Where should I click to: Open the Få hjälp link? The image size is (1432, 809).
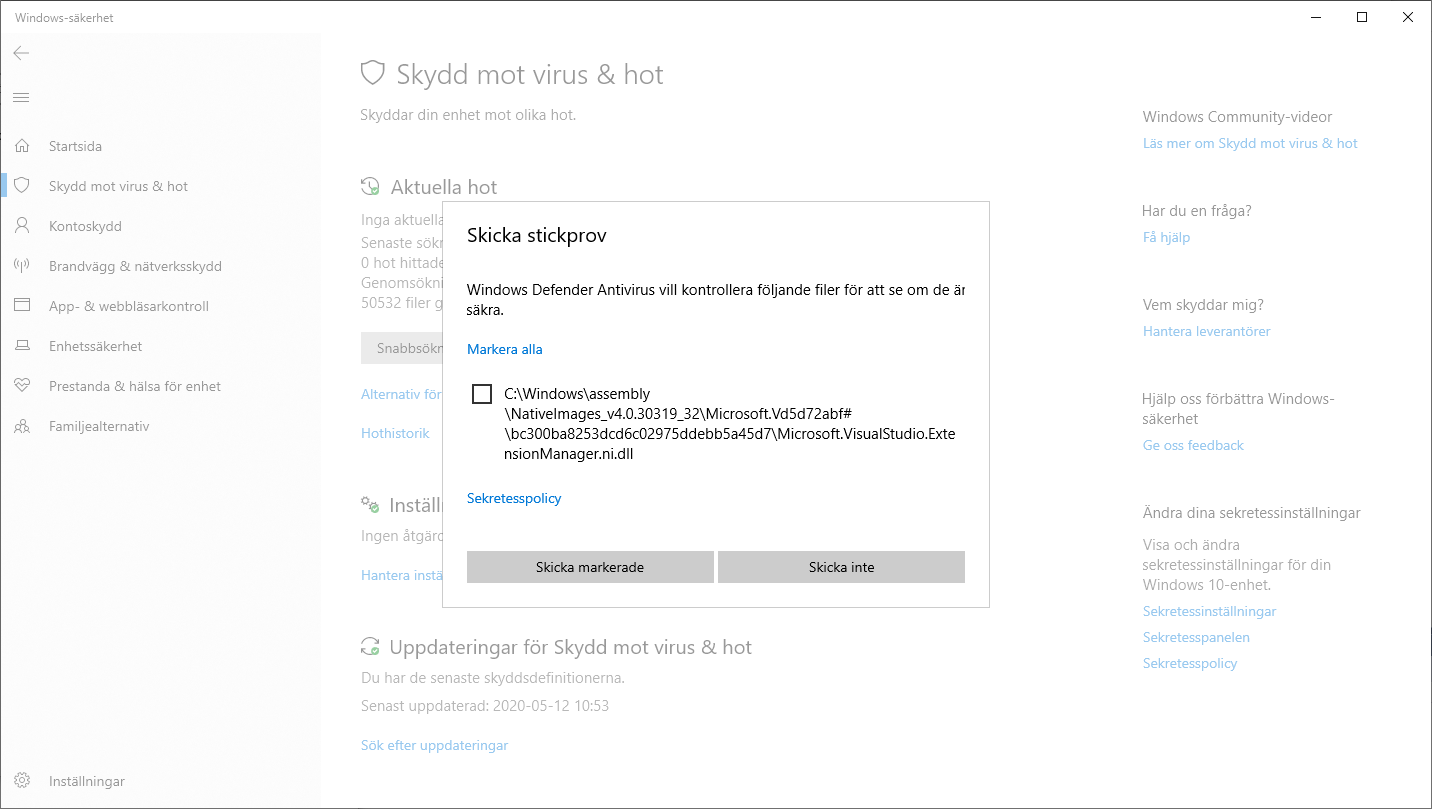click(x=1166, y=237)
